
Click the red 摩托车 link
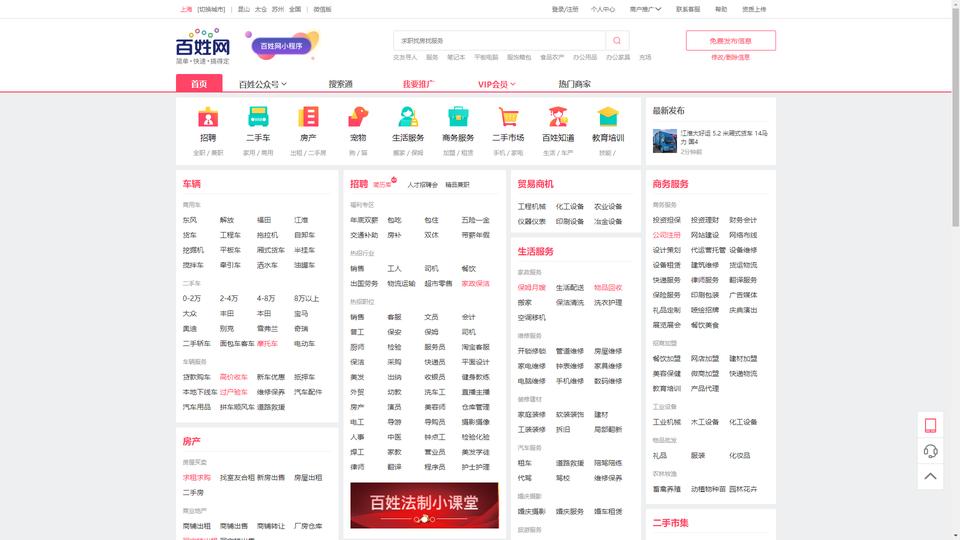tap(267, 344)
